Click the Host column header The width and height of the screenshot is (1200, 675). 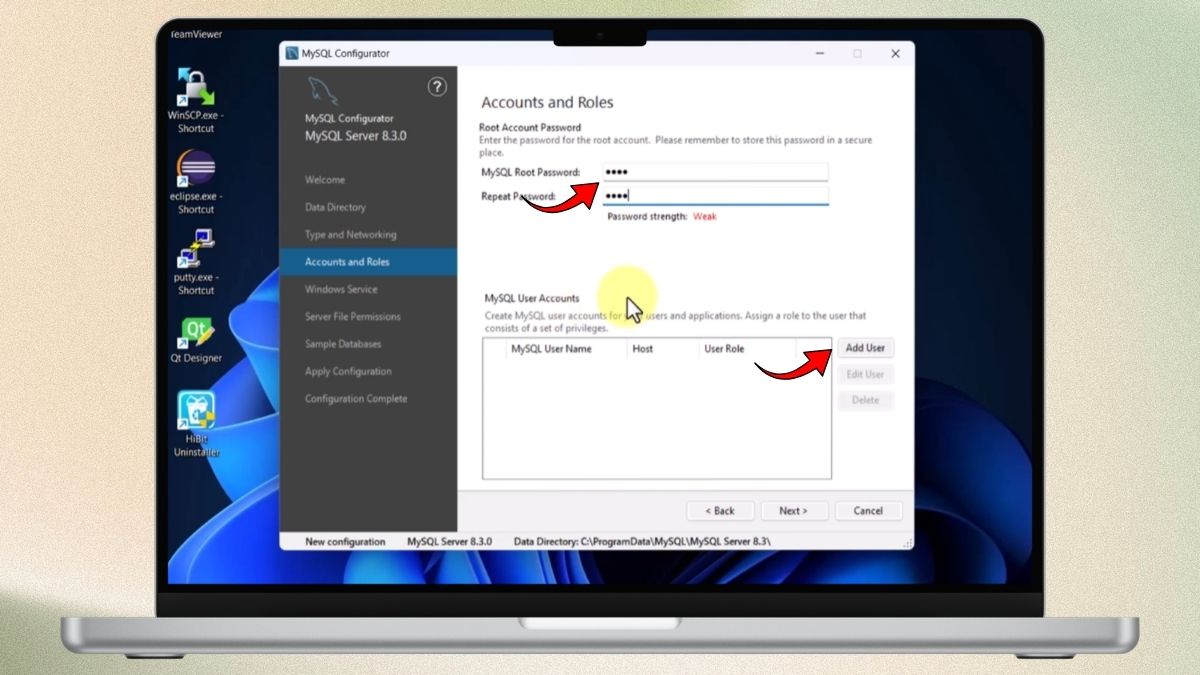click(x=663, y=349)
